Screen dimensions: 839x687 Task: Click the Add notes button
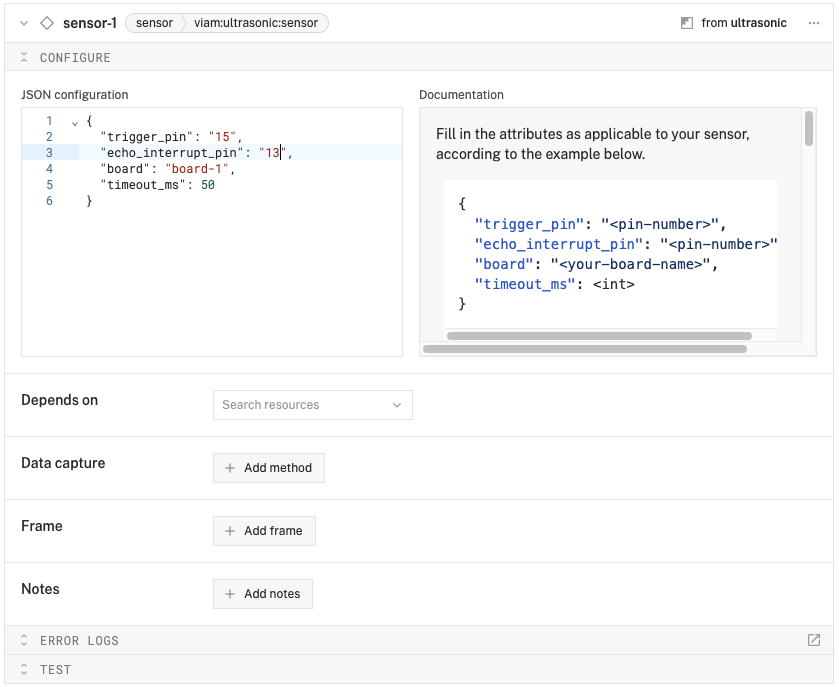click(x=262, y=593)
